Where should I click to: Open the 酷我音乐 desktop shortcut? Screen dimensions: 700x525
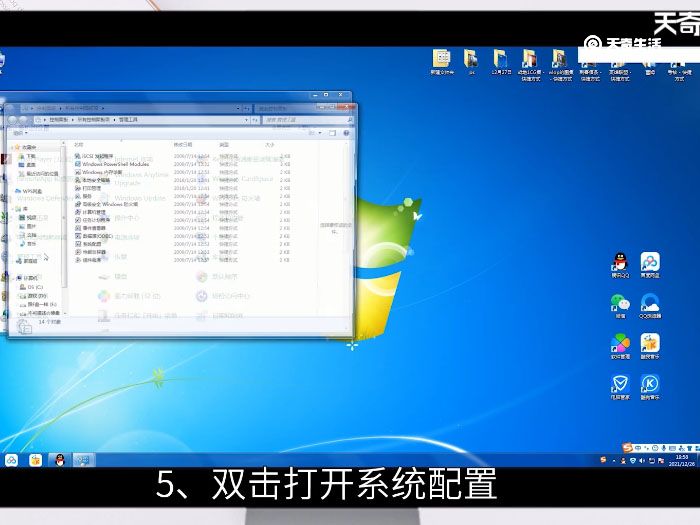pyautogui.click(x=650, y=346)
